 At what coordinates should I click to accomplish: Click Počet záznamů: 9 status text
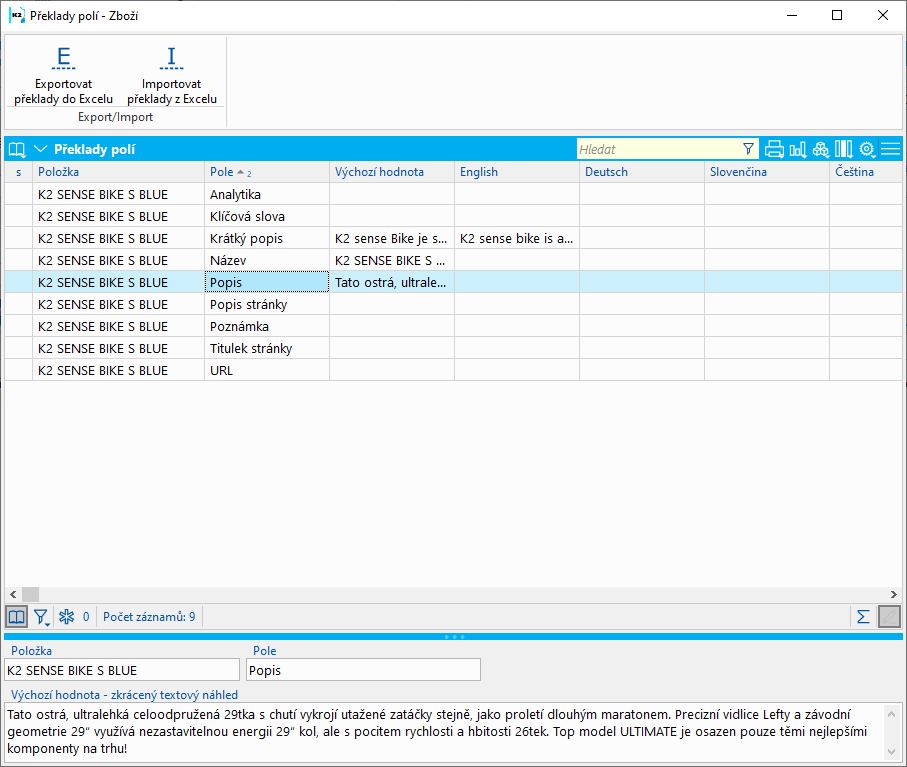[149, 617]
